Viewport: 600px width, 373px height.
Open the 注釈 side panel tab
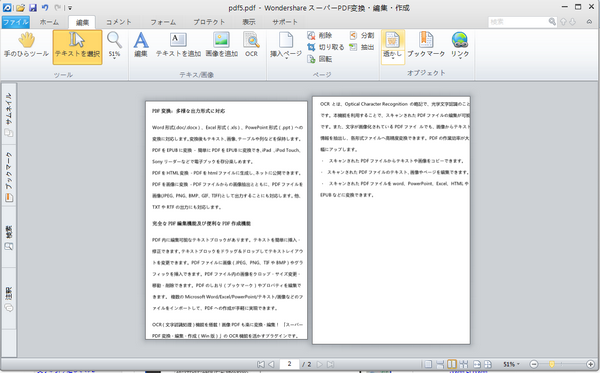[9, 298]
